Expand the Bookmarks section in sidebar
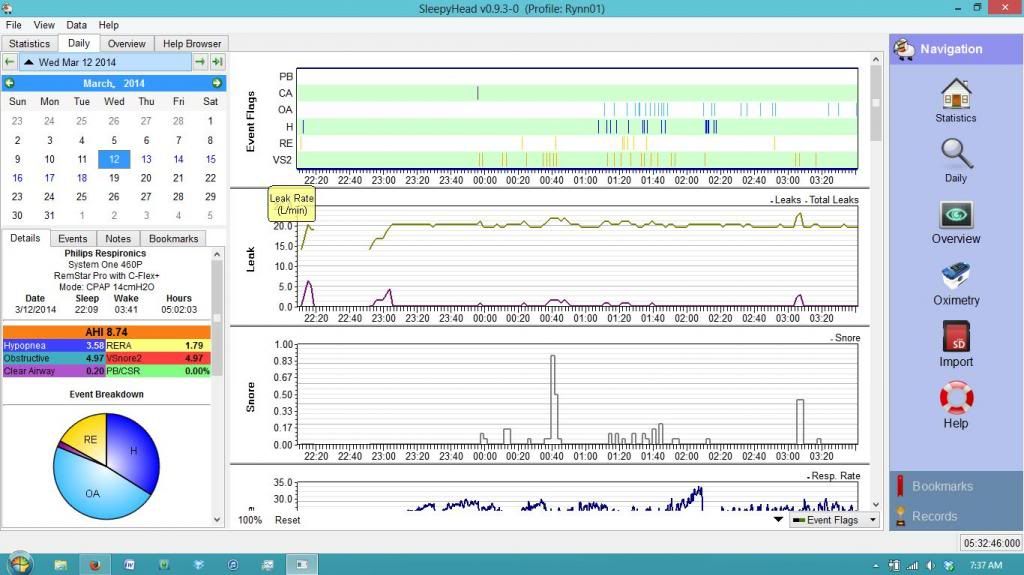Screen dimensions: 1024x575 pos(941,486)
